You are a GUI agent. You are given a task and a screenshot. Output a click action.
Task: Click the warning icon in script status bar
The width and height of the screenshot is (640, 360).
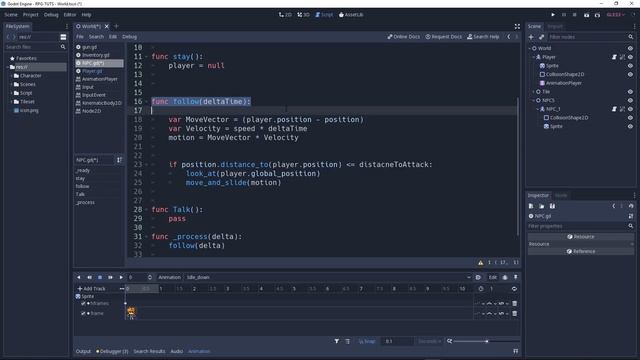480,263
